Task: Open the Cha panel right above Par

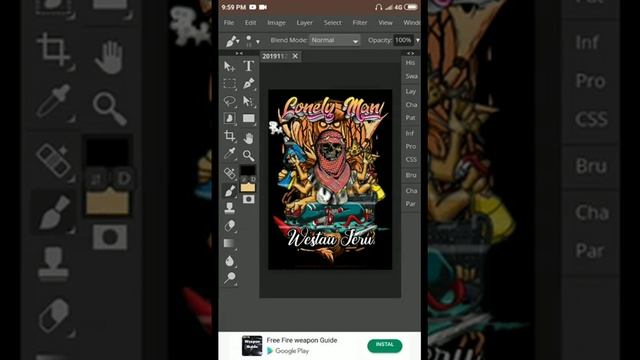Action: click(x=411, y=191)
